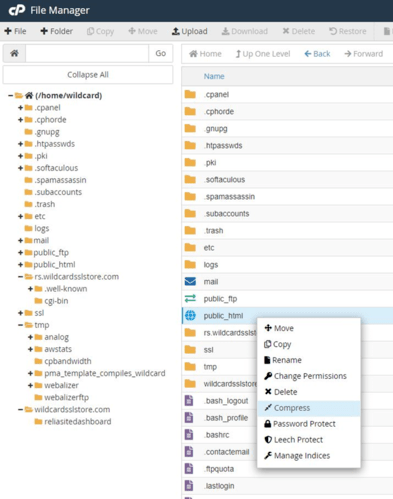The width and height of the screenshot is (393, 499).
Task: Create new folder with plus Folder button
Action: pyautogui.click(x=56, y=31)
